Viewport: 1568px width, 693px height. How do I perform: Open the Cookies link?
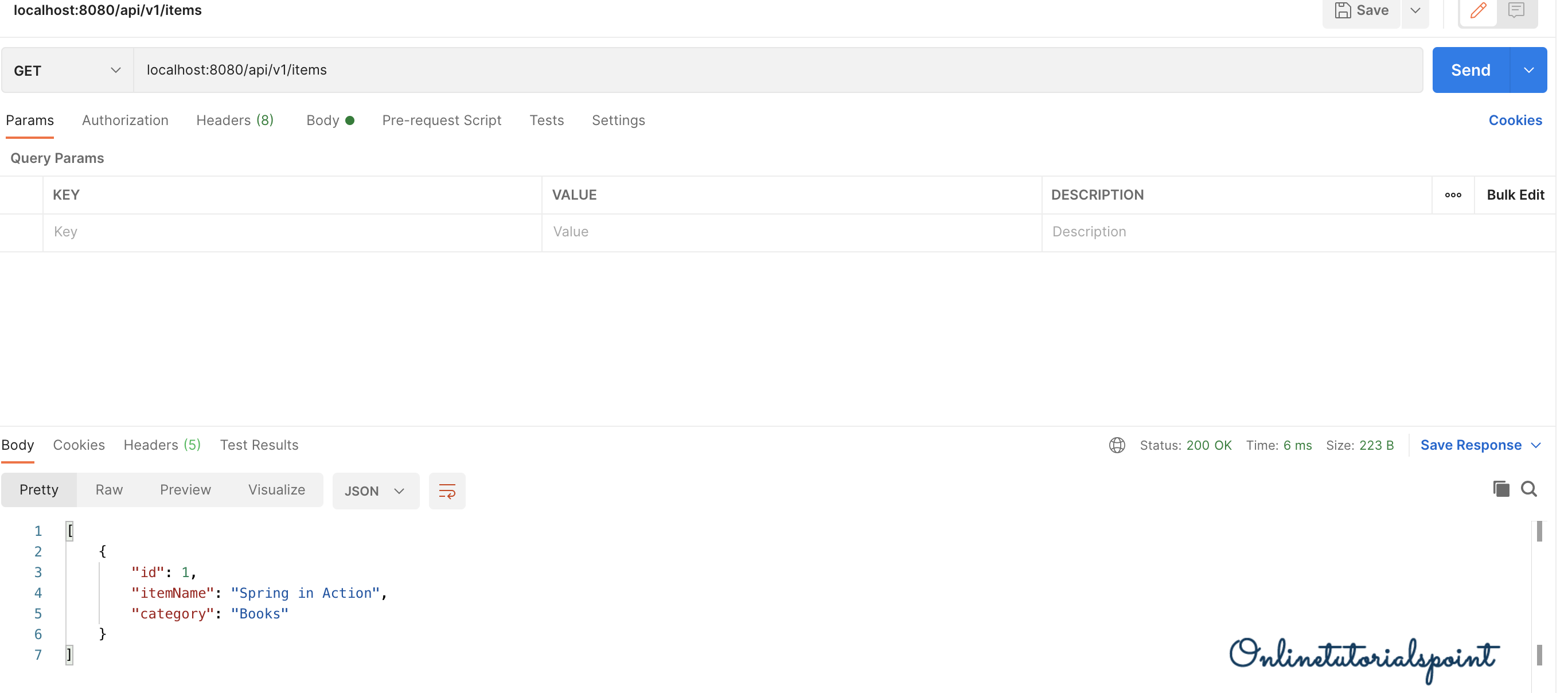click(1515, 120)
